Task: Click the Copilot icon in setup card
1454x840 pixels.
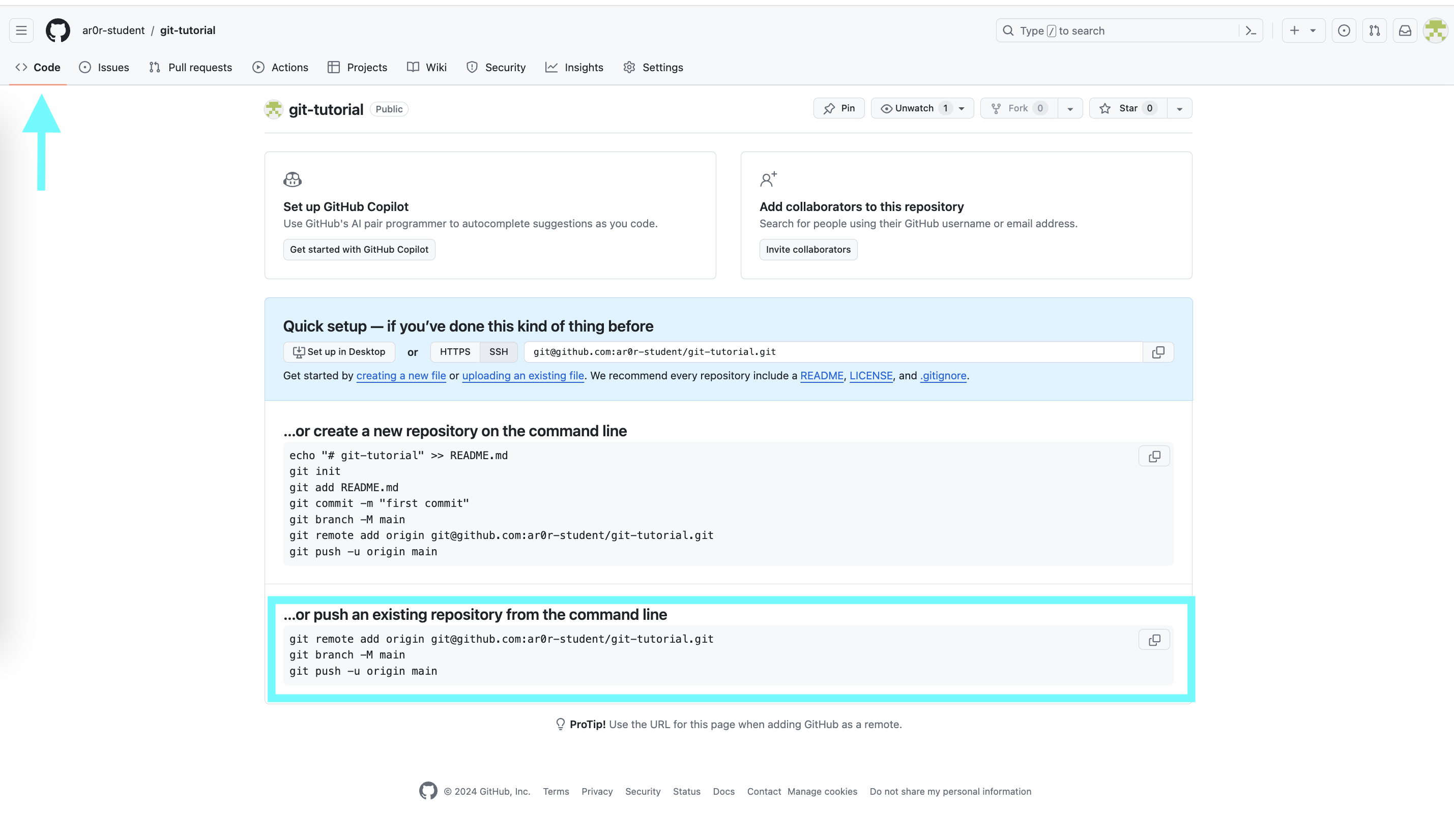Action: point(293,180)
